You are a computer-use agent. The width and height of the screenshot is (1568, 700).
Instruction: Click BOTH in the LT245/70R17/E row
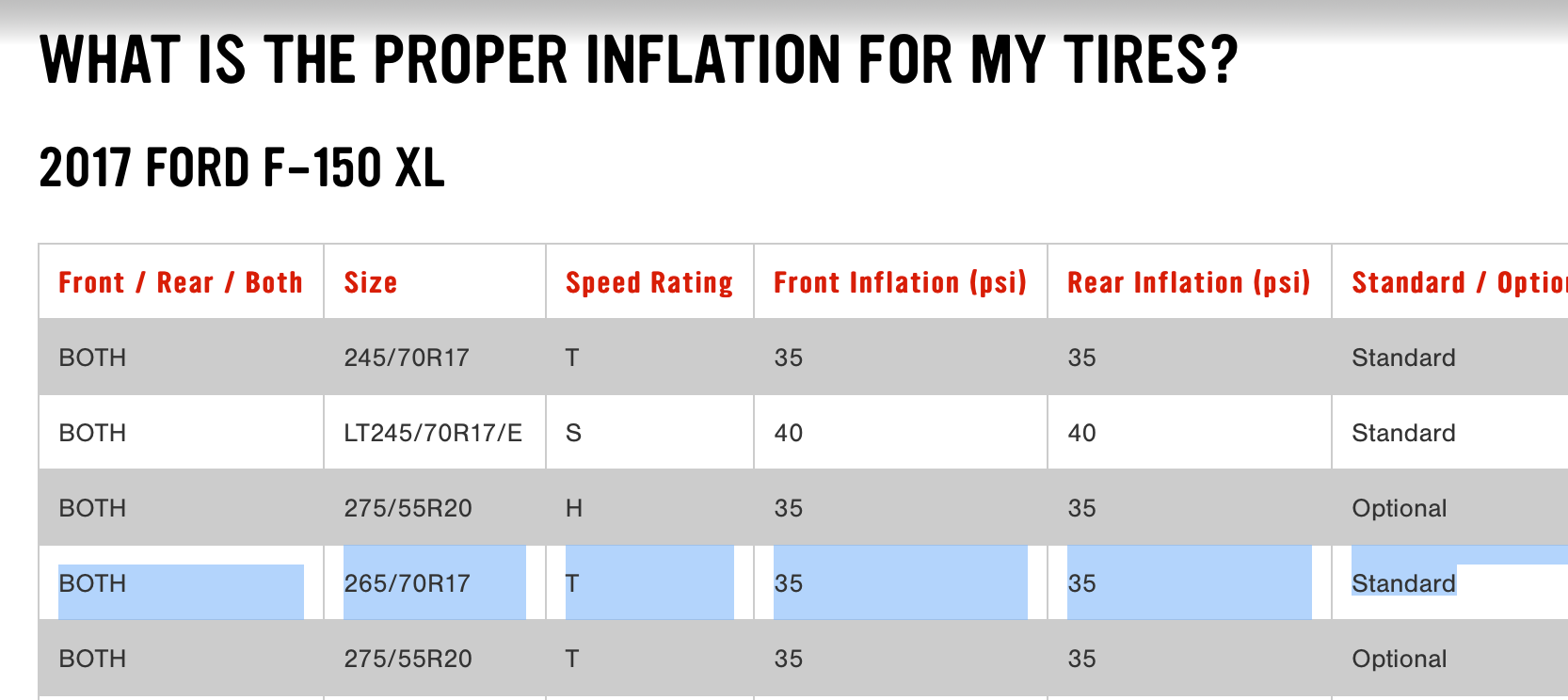click(92, 433)
